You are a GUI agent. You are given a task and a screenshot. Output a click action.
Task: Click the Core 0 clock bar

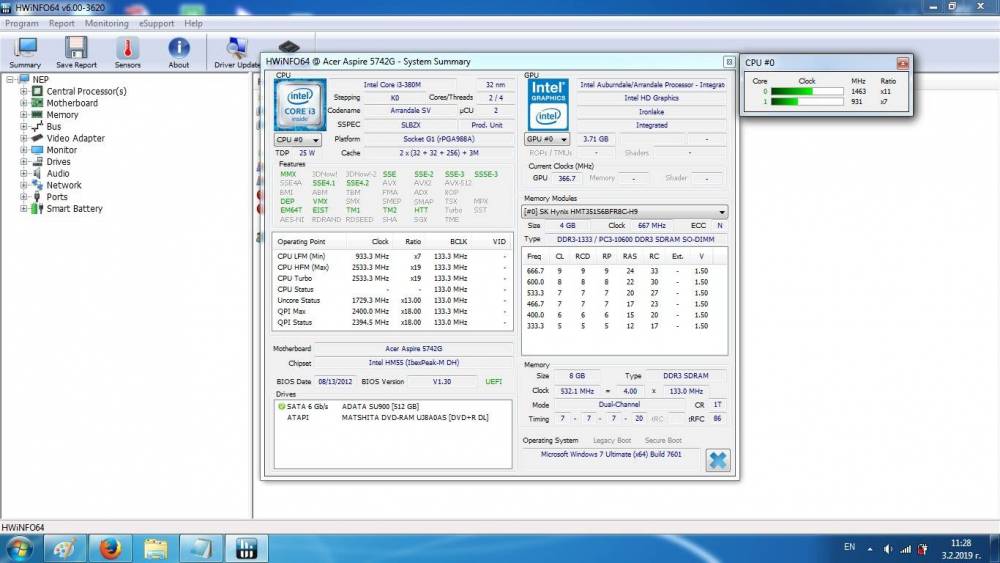[807, 91]
